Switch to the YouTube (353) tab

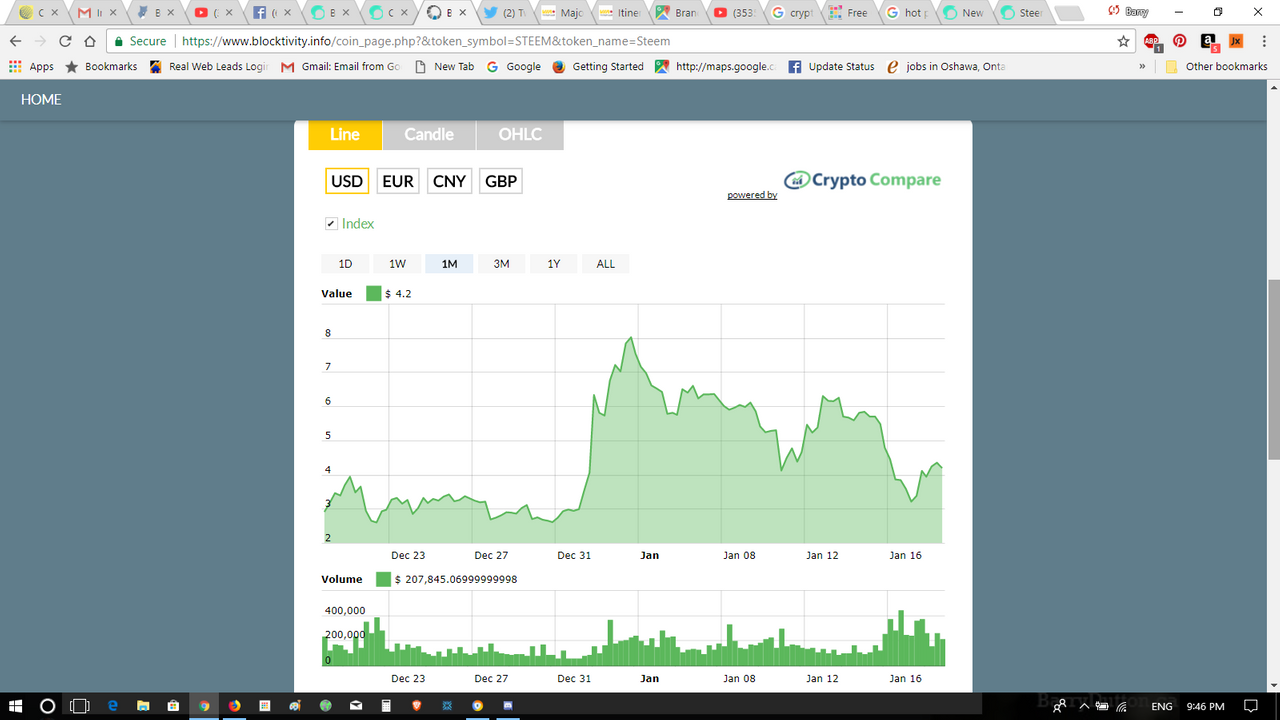coord(735,13)
